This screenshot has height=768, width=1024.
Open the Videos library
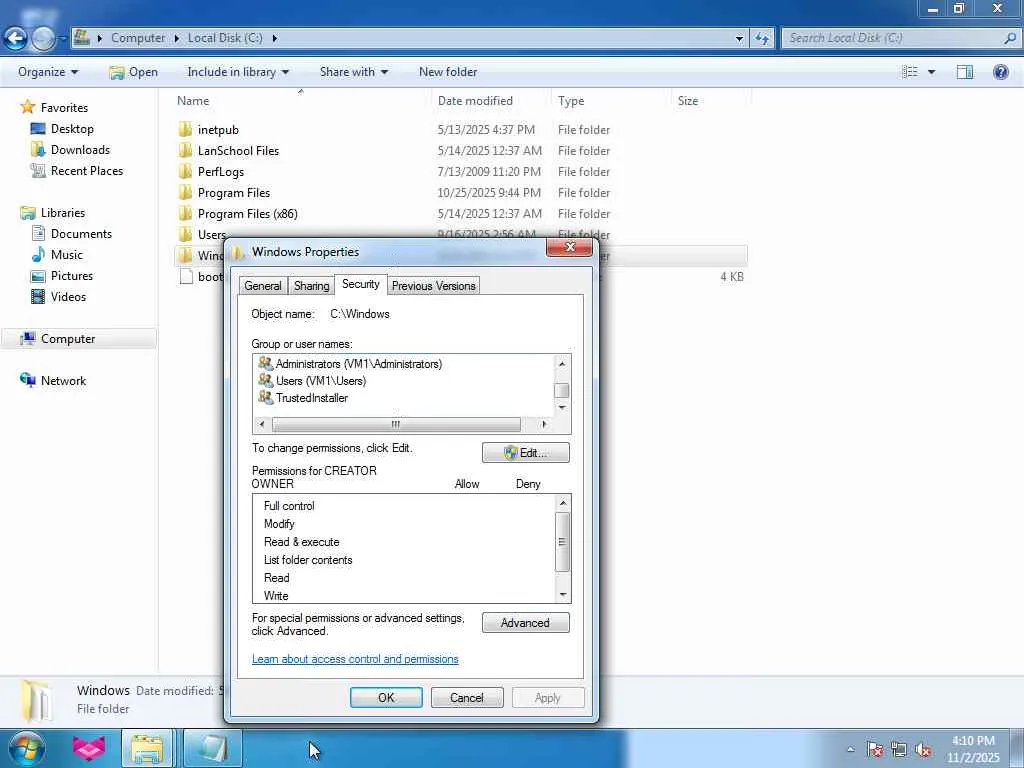pos(68,296)
